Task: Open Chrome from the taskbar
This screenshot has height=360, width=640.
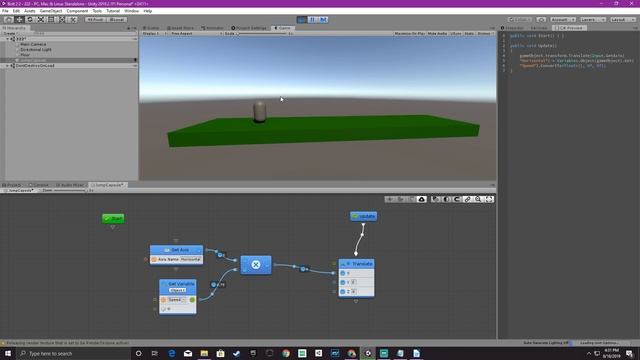Action: [x=286, y=353]
